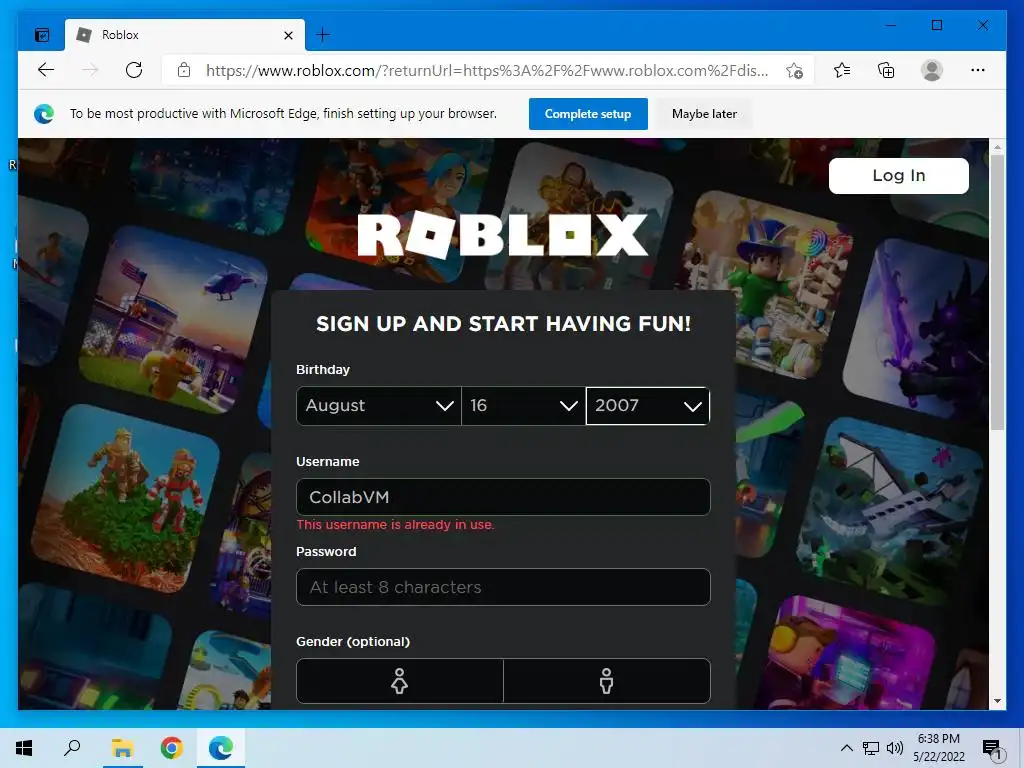Focus the Password field
The width and height of the screenshot is (1024, 768).
click(x=503, y=587)
